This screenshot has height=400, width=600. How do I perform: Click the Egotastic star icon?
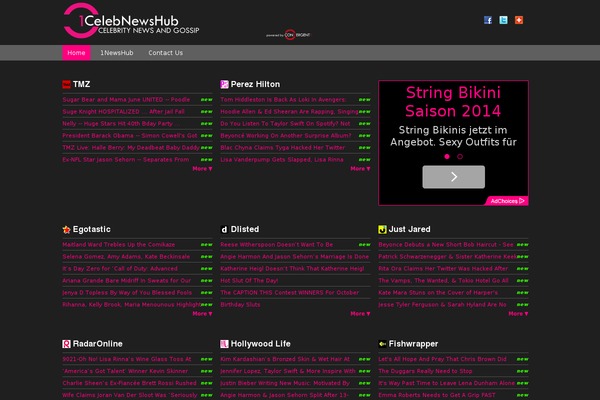(66, 229)
